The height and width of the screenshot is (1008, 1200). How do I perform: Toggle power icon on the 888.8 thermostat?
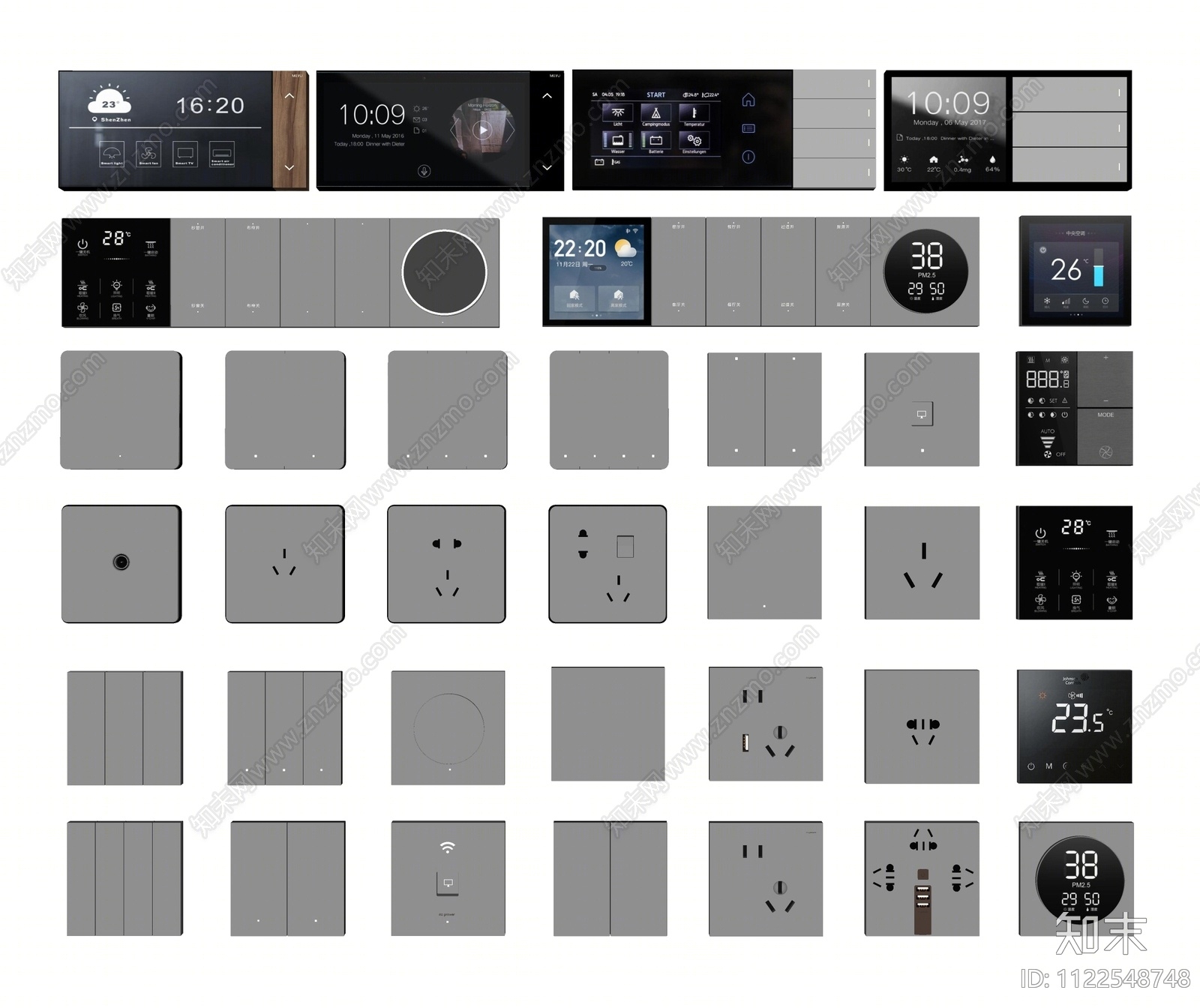click(x=1064, y=414)
